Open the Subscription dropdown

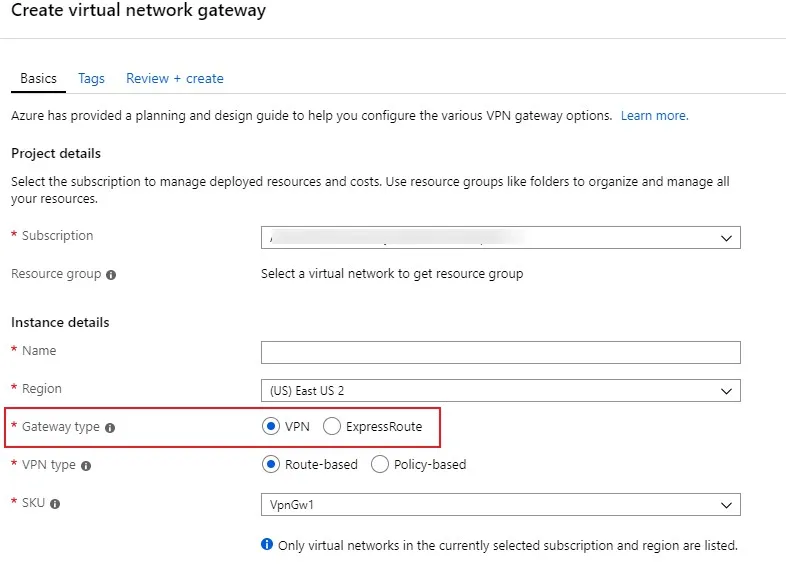pyautogui.click(x=500, y=238)
